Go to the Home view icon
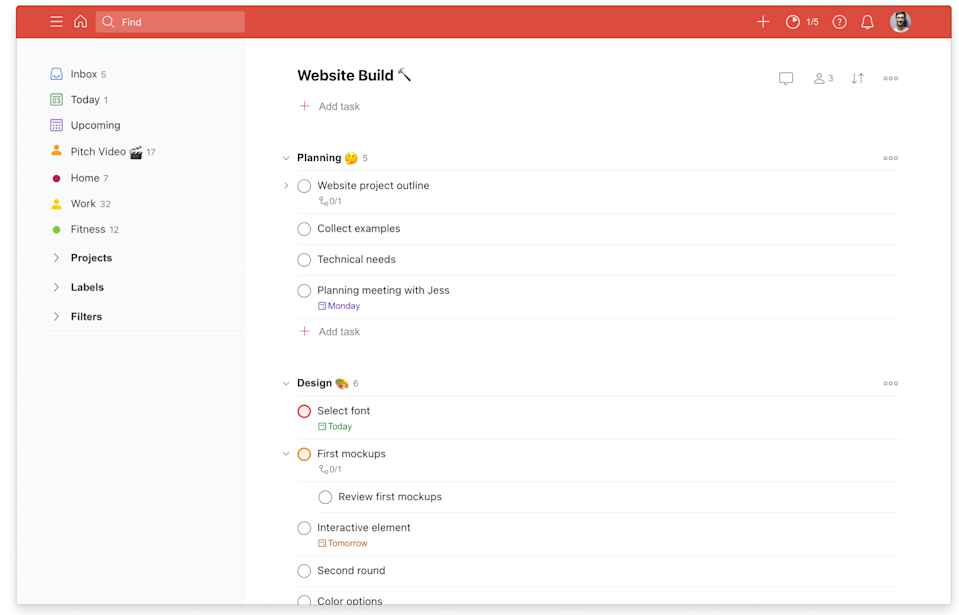959x615 pixels. 81,22
